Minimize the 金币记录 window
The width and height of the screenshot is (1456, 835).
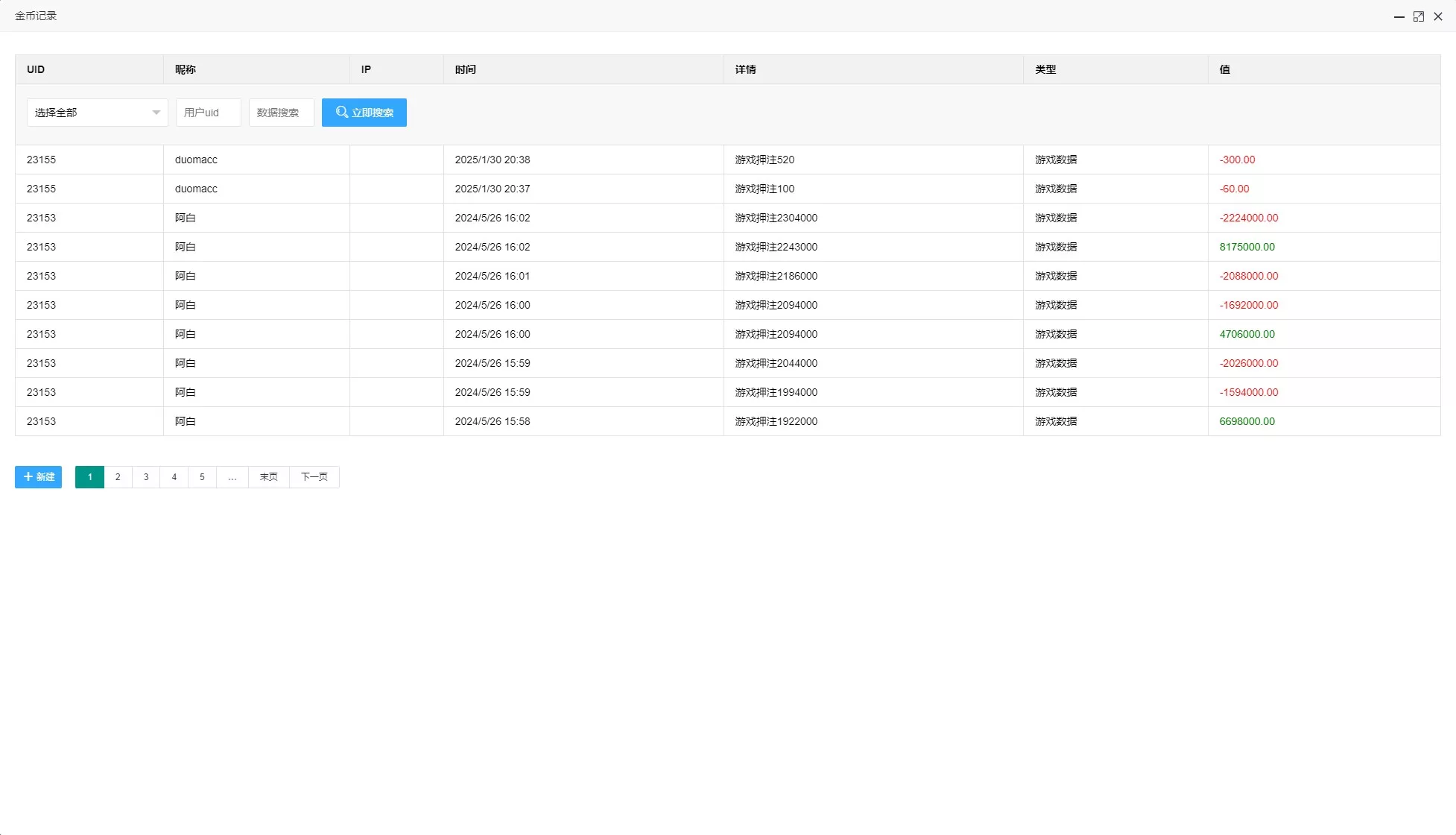point(1399,16)
